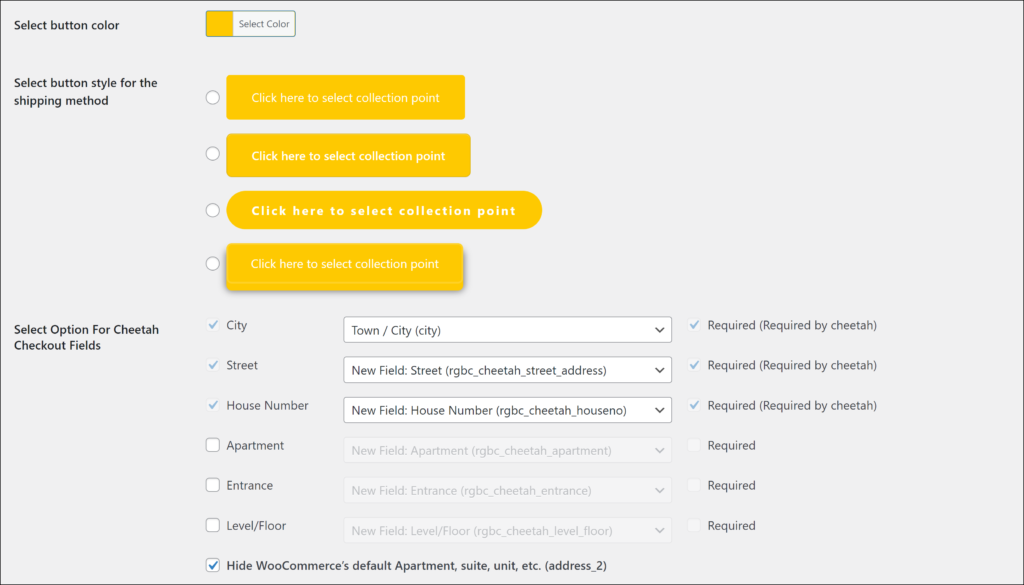The image size is (1024, 585).
Task: Open the Town / City field dropdown
Action: pyautogui.click(x=507, y=330)
